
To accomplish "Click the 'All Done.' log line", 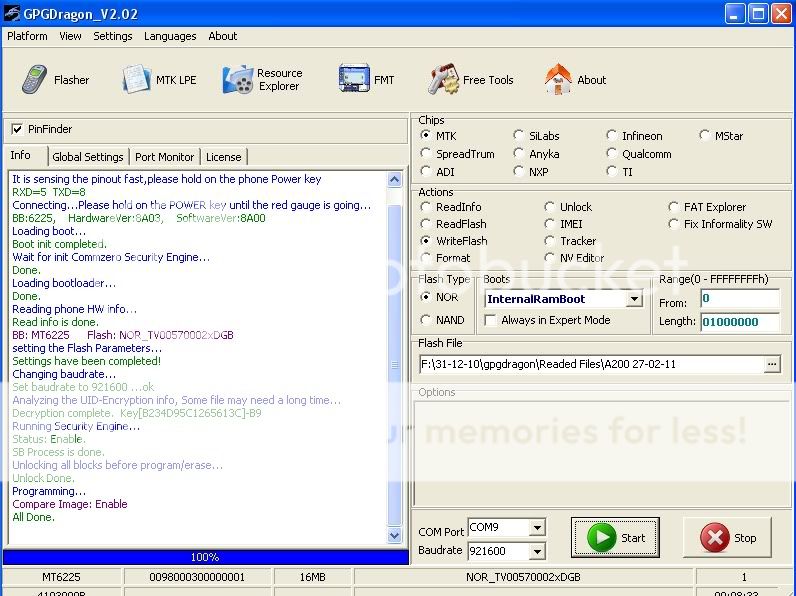I will pyautogui.click(x=34, y=517).
